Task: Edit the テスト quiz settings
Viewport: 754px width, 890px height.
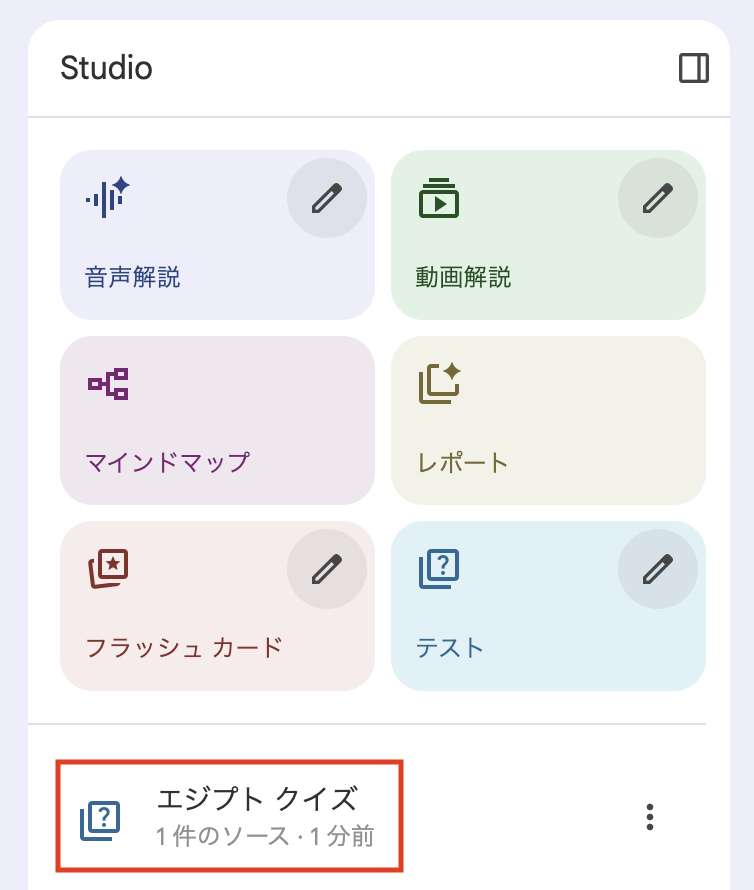Action: 657,570
